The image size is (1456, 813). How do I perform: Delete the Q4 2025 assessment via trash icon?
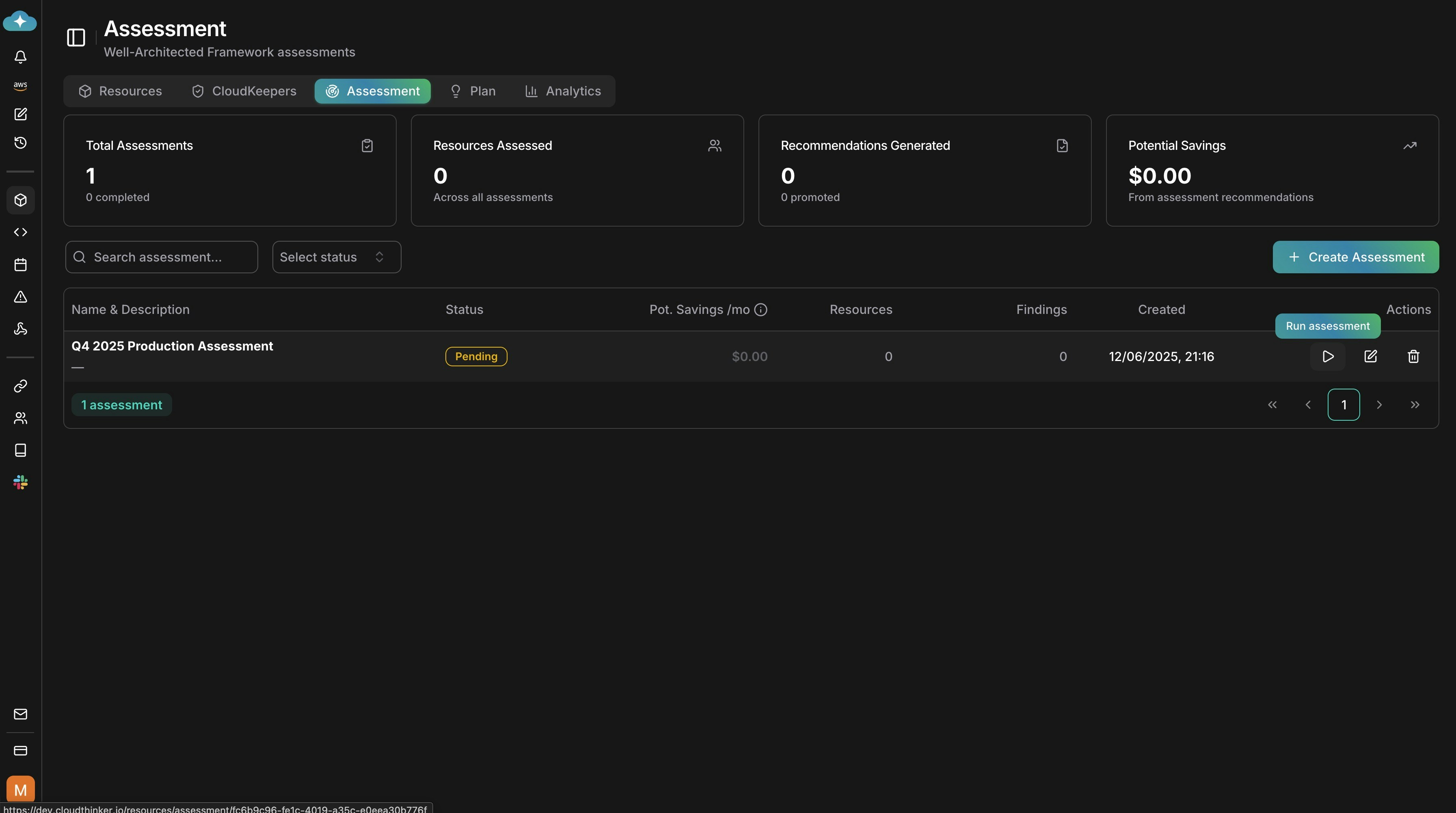point(1413,356)
